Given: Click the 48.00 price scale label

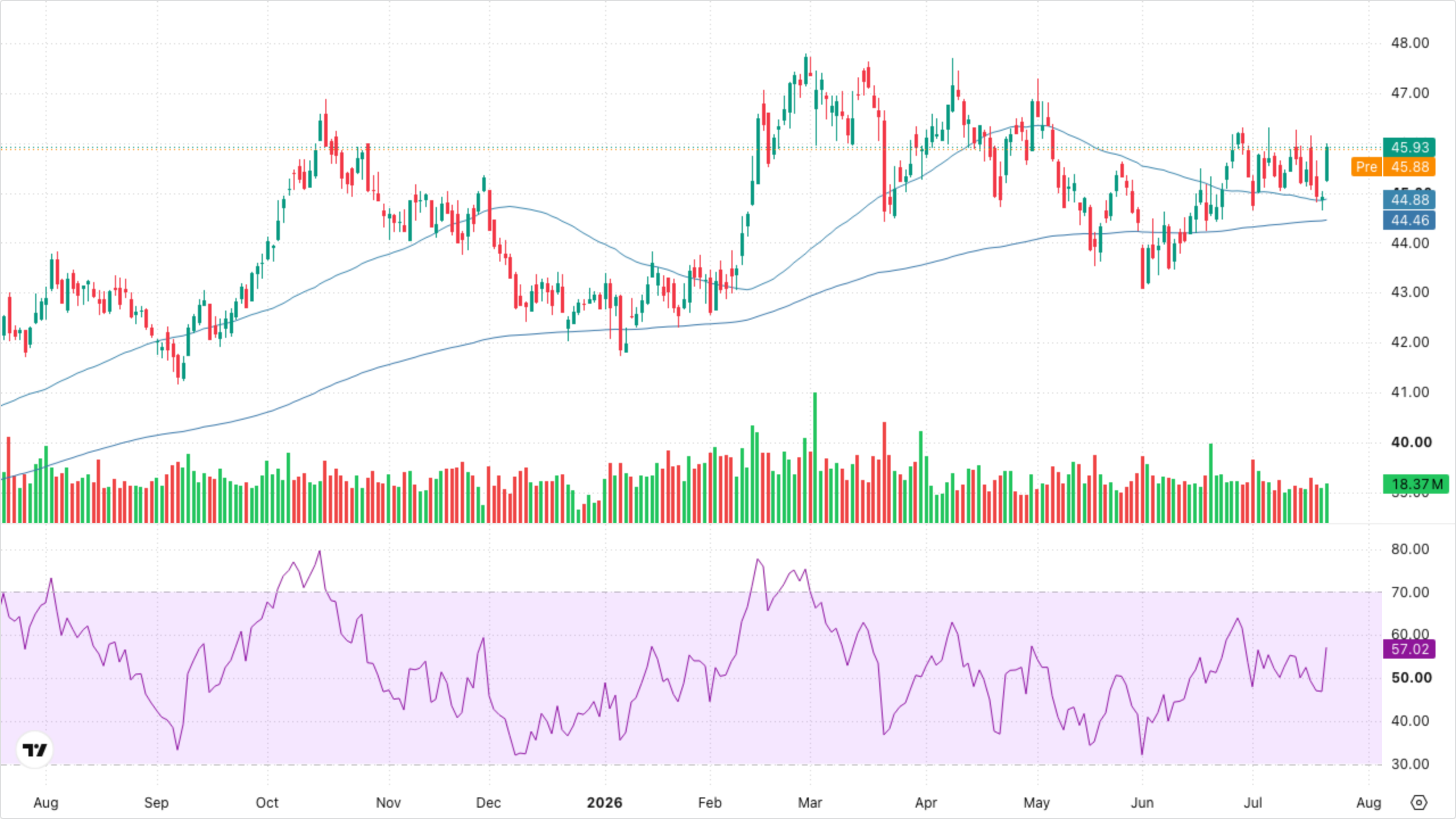Looking at the screenshot, I should pos(1410,43).
